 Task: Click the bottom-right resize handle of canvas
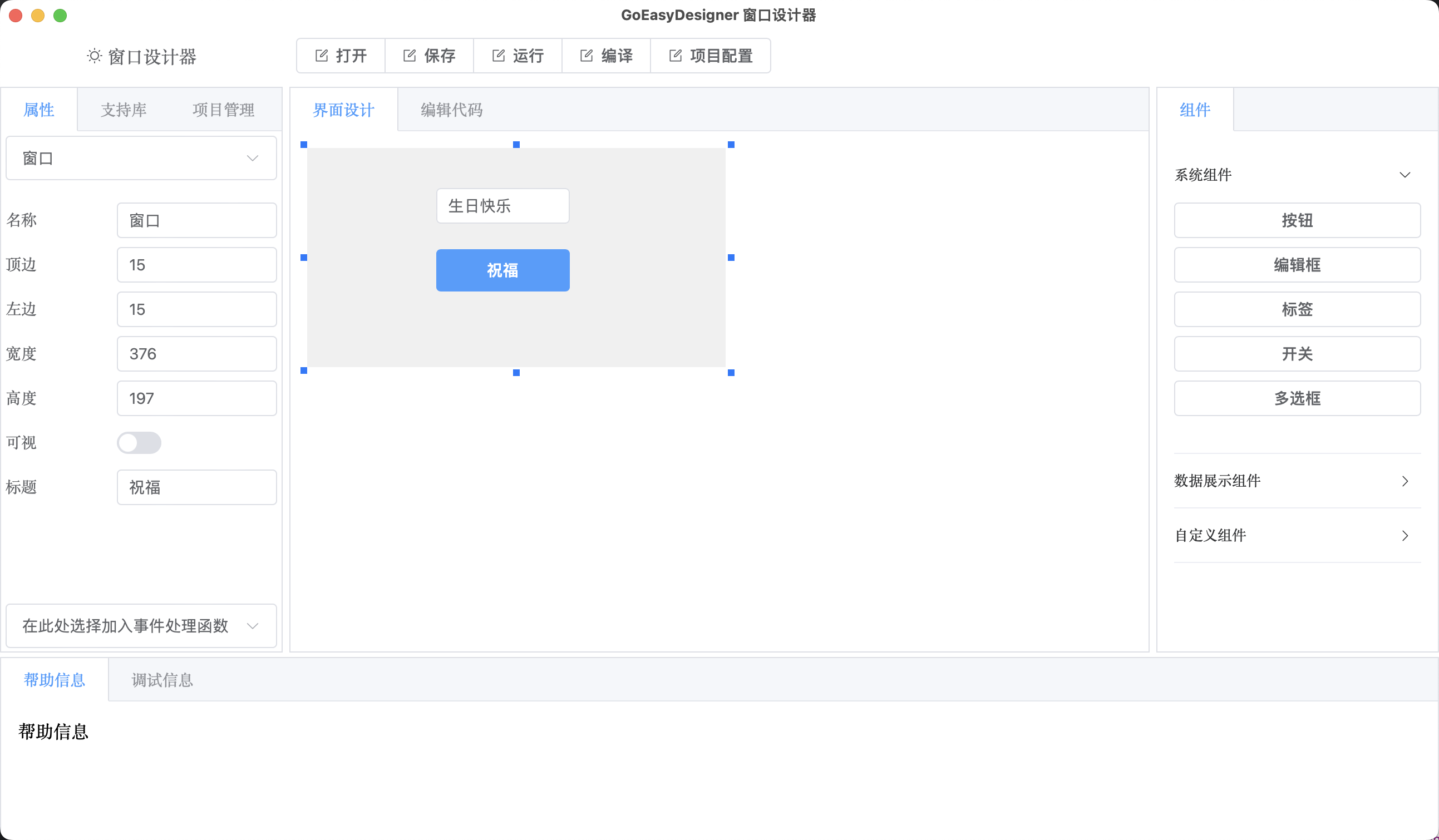[x=731, y=373]
